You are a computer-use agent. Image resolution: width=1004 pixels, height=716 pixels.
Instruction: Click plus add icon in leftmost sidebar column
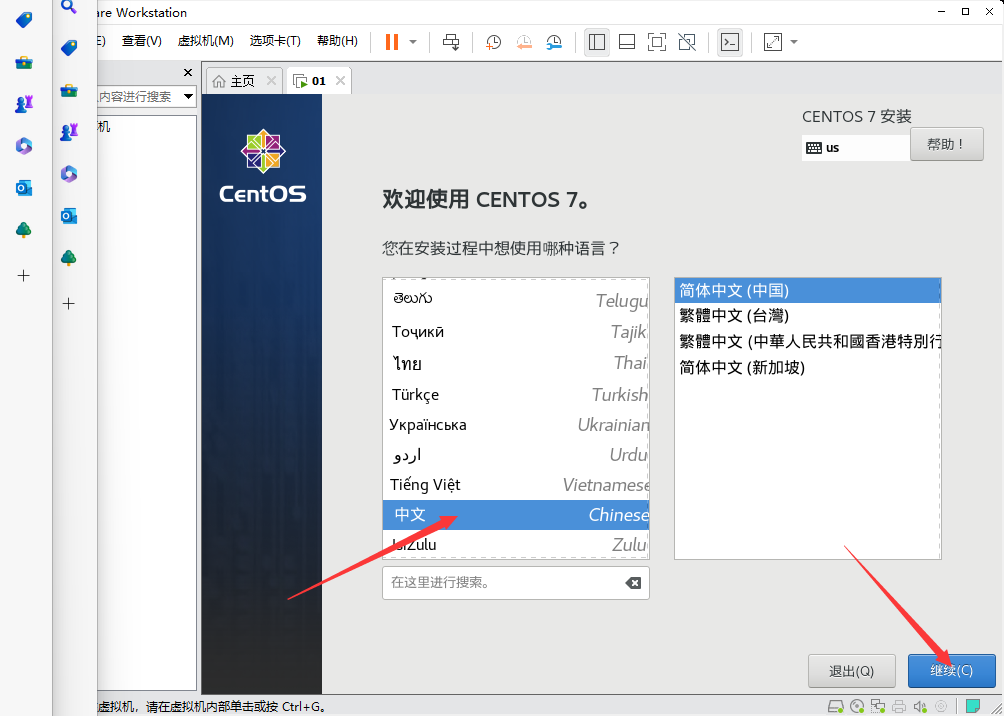pyautogui.click(x=24, y=276)
